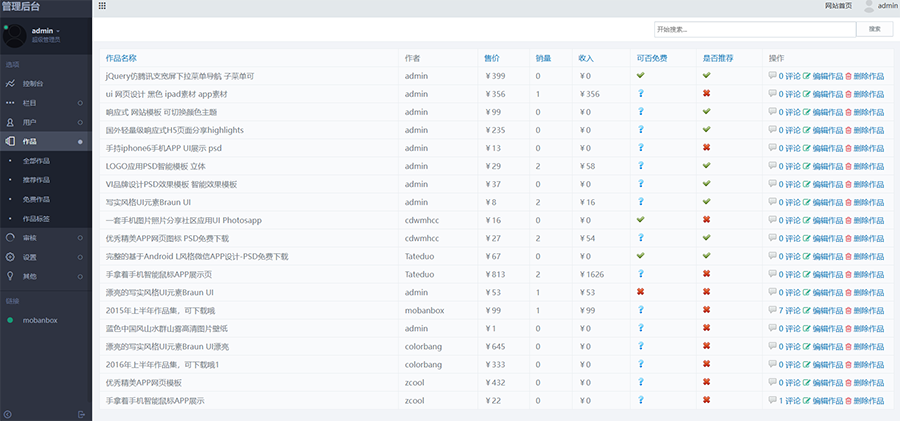Select 推荐作品 submenu item
This screenshot has width=900, height=421.
coord(36,180)
